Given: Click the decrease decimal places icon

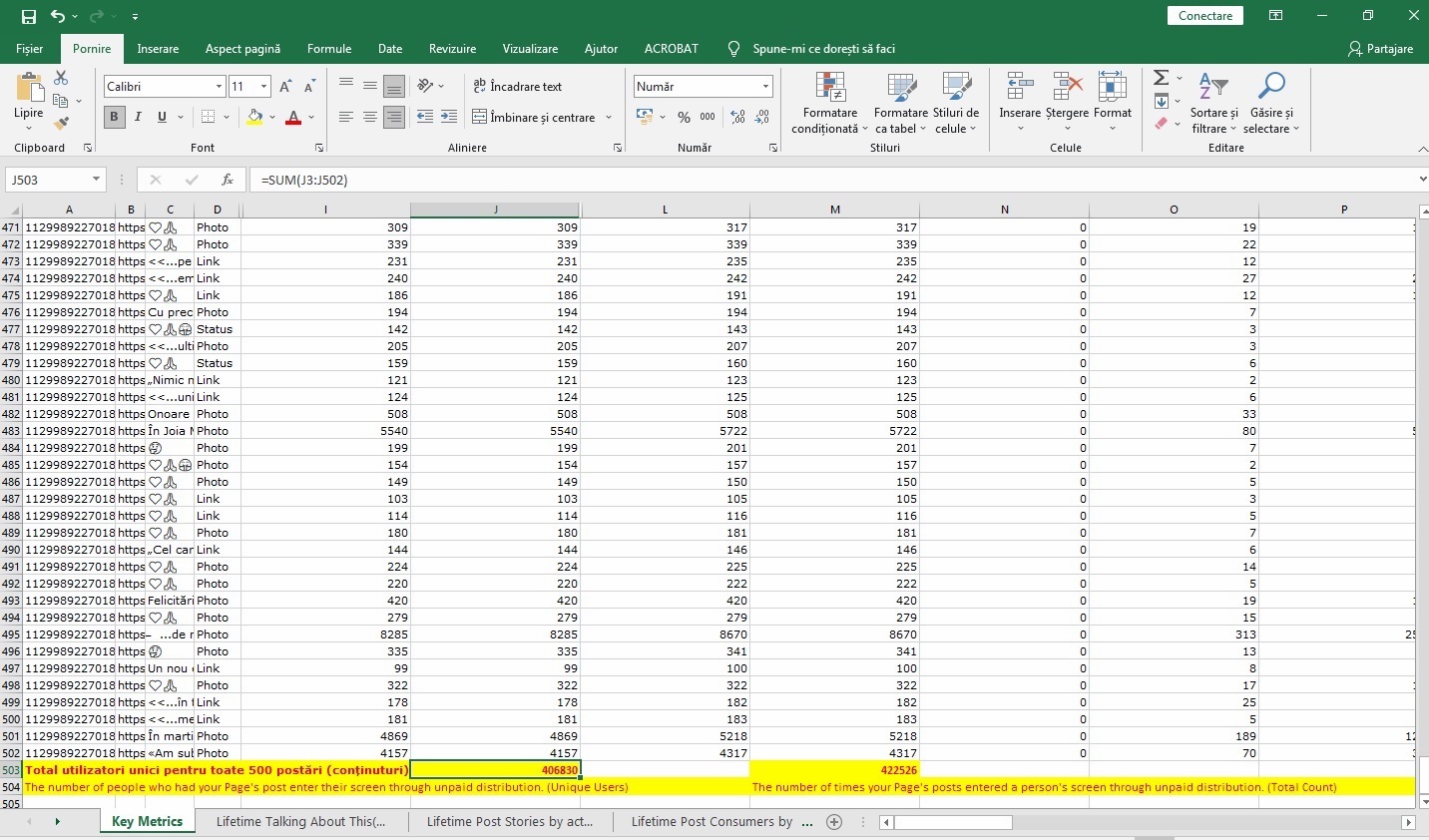Looking at the screenshot, I should click(x=762, y=117).
